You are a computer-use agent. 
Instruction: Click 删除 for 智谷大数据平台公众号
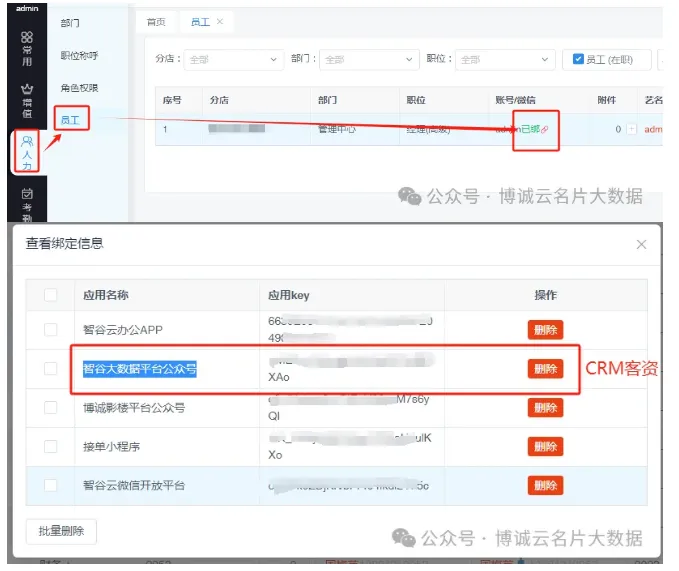pos(545,369)
